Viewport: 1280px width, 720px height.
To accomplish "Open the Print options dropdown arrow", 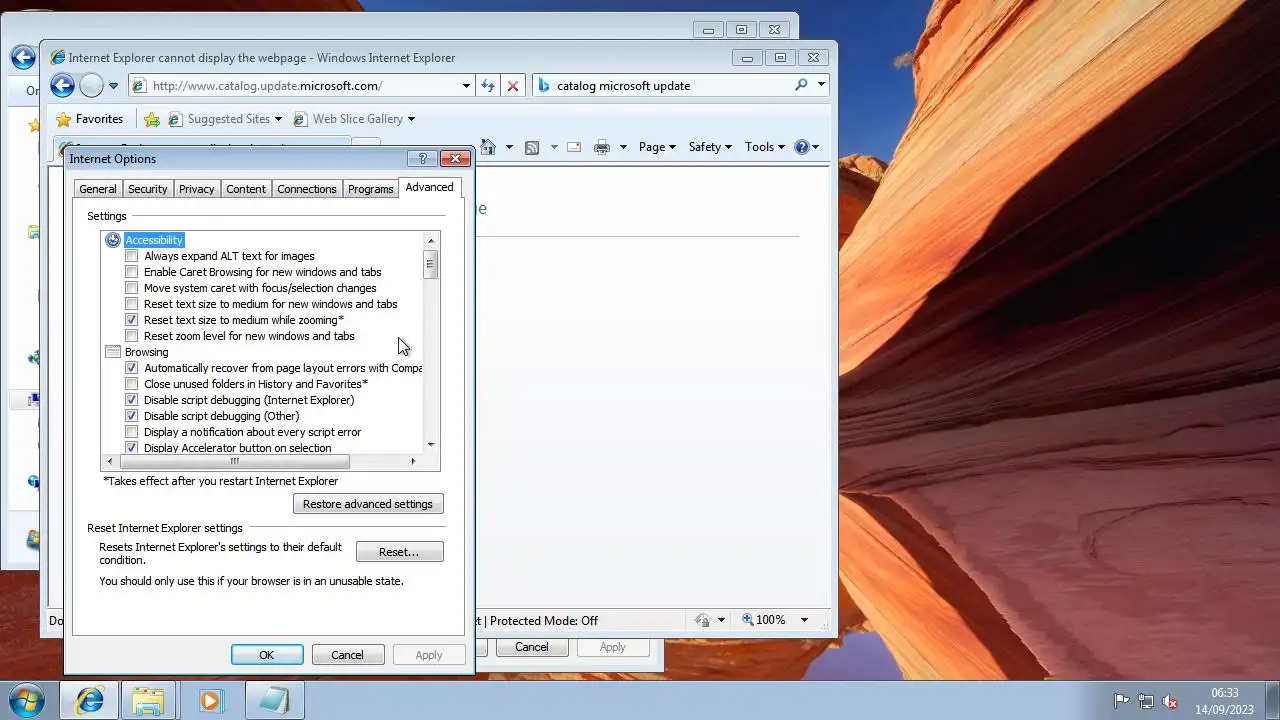I will 622,147.
